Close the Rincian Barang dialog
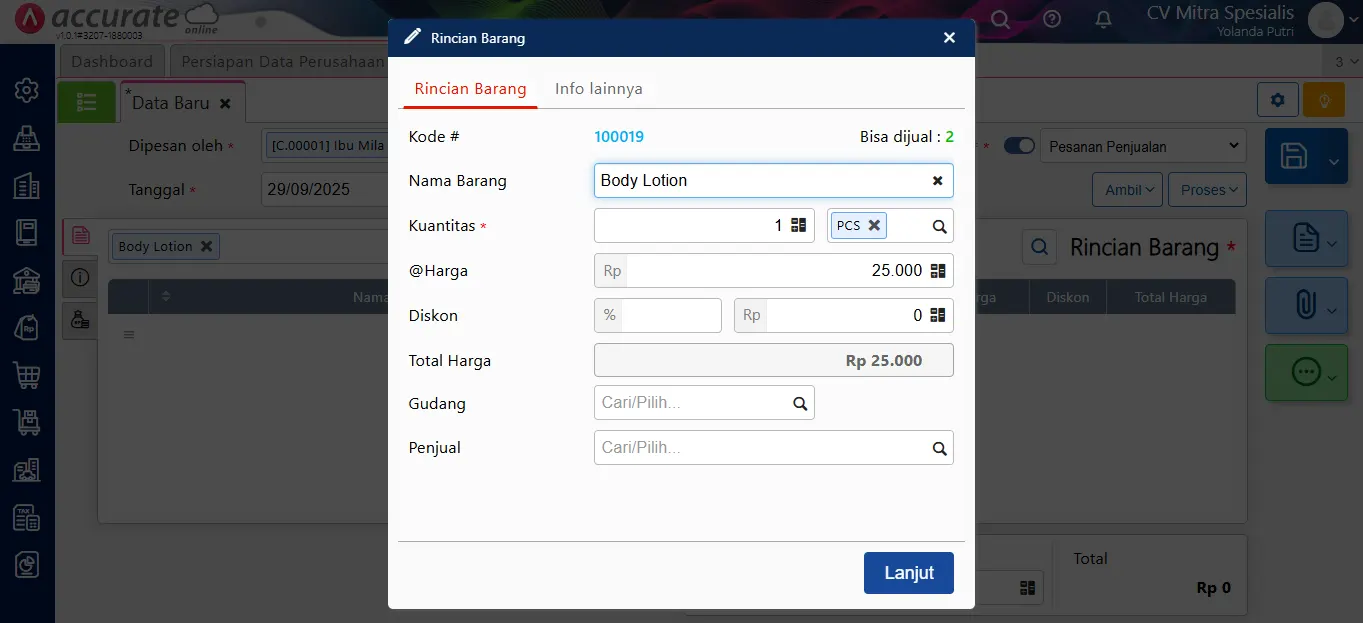The image size is (1363, 623). click(x=949, y=38)
